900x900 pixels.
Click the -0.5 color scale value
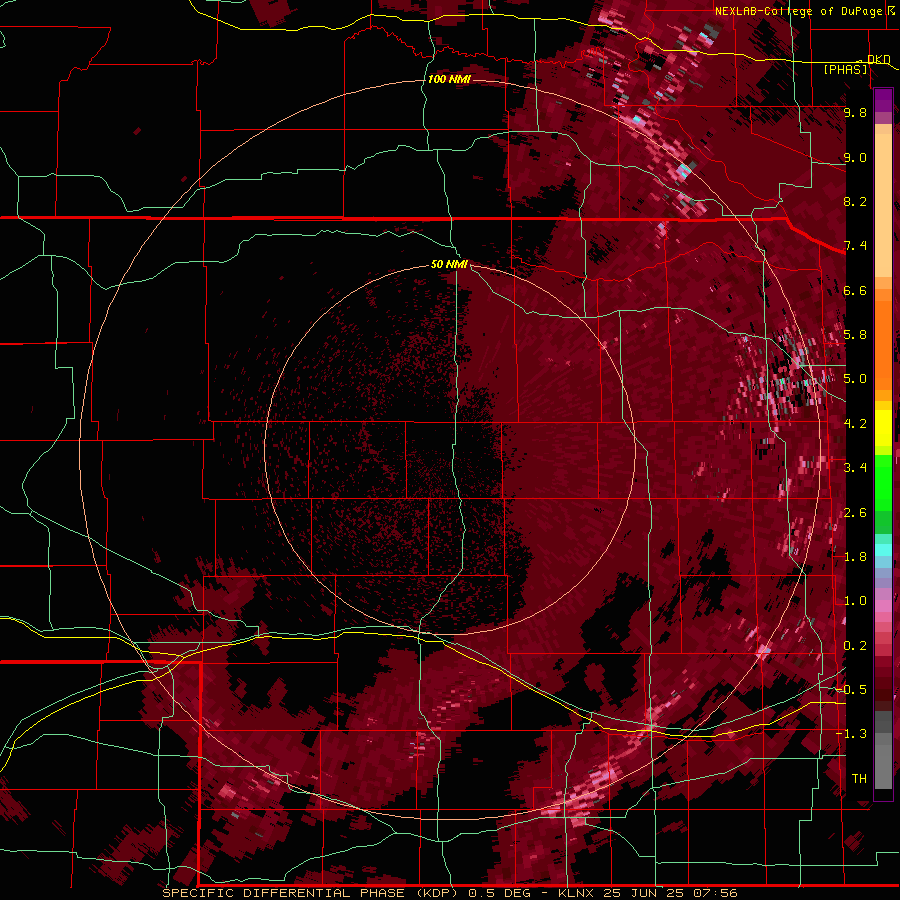[852, 690]
